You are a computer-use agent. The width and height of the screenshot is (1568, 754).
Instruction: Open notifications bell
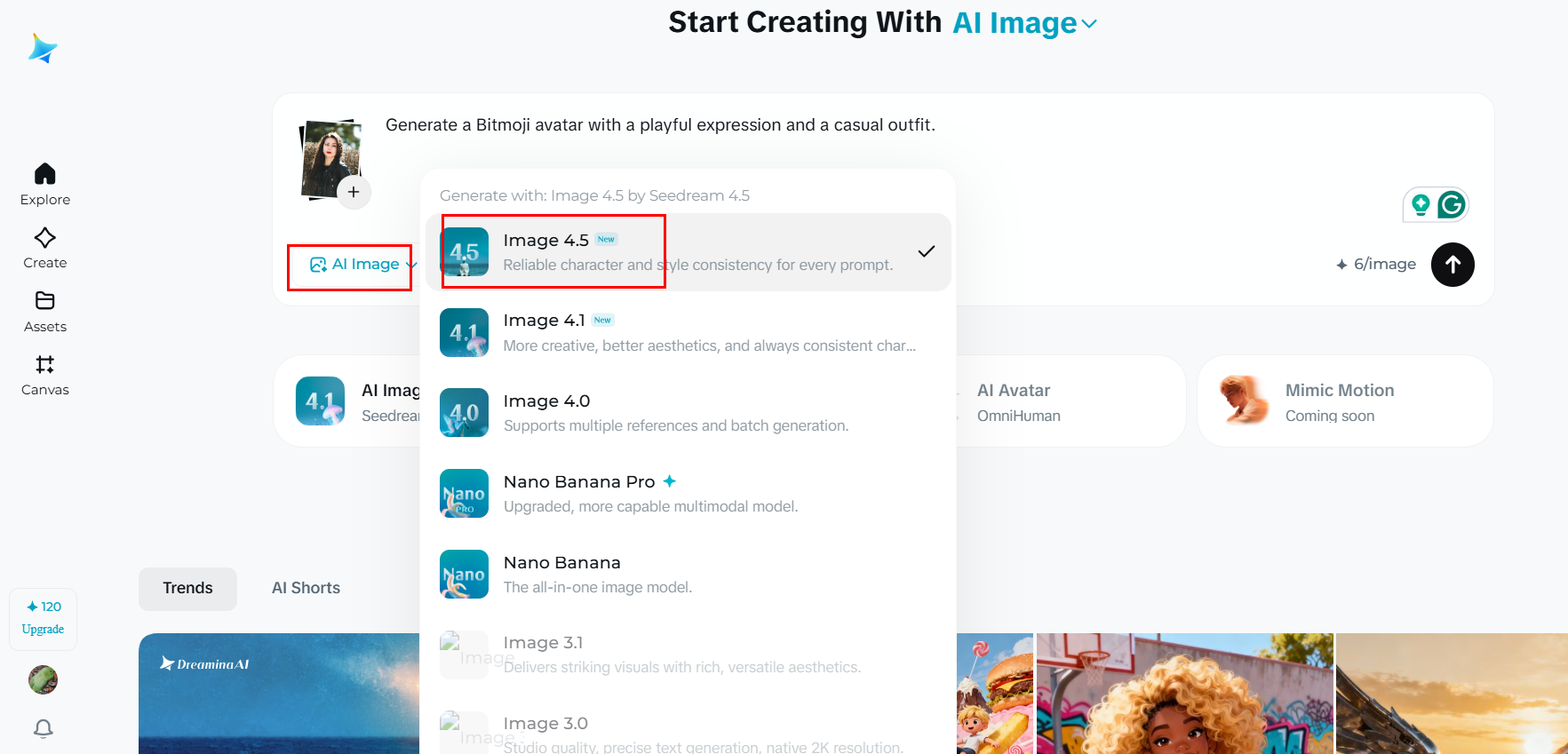tap(44, 728)
